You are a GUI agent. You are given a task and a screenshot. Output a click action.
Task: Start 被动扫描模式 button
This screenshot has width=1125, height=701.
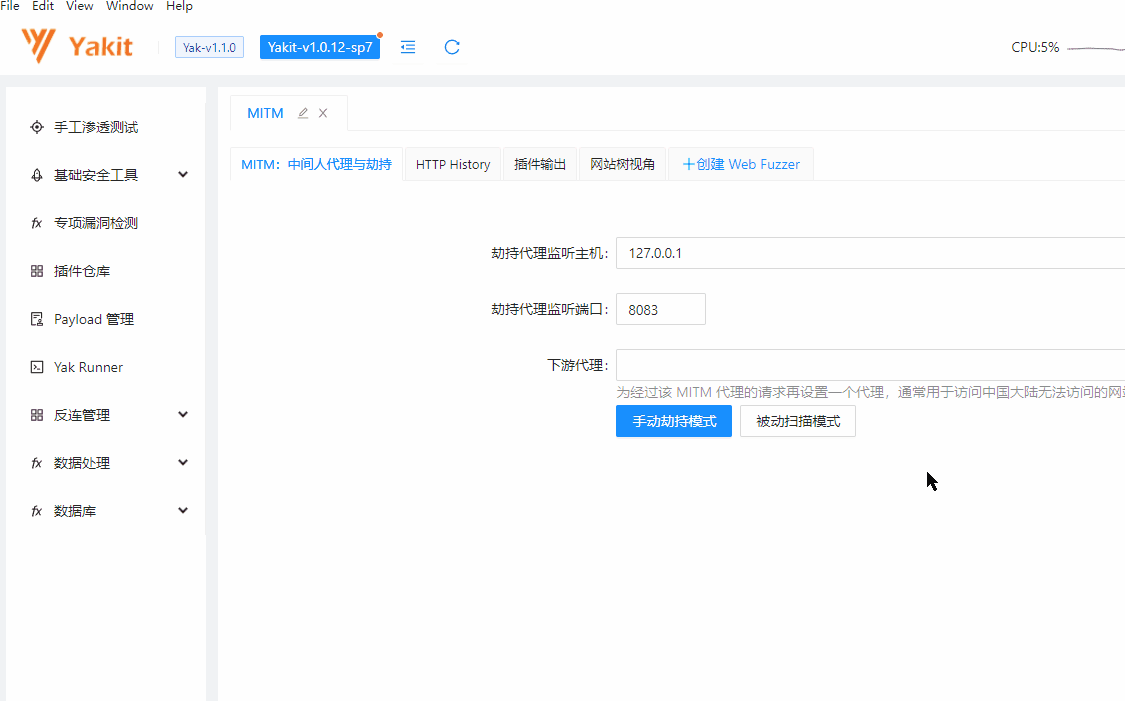point(798,421)
